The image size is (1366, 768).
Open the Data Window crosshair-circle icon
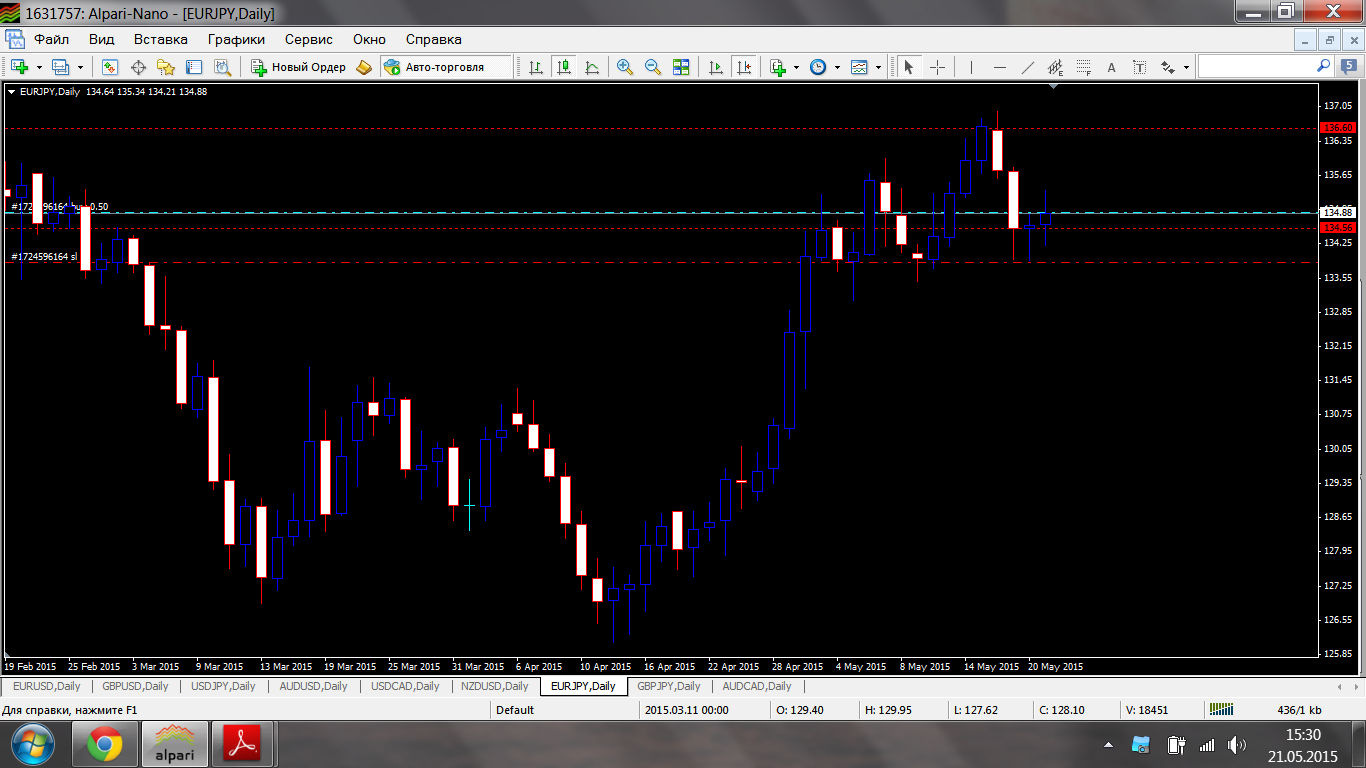click(138, 67)
